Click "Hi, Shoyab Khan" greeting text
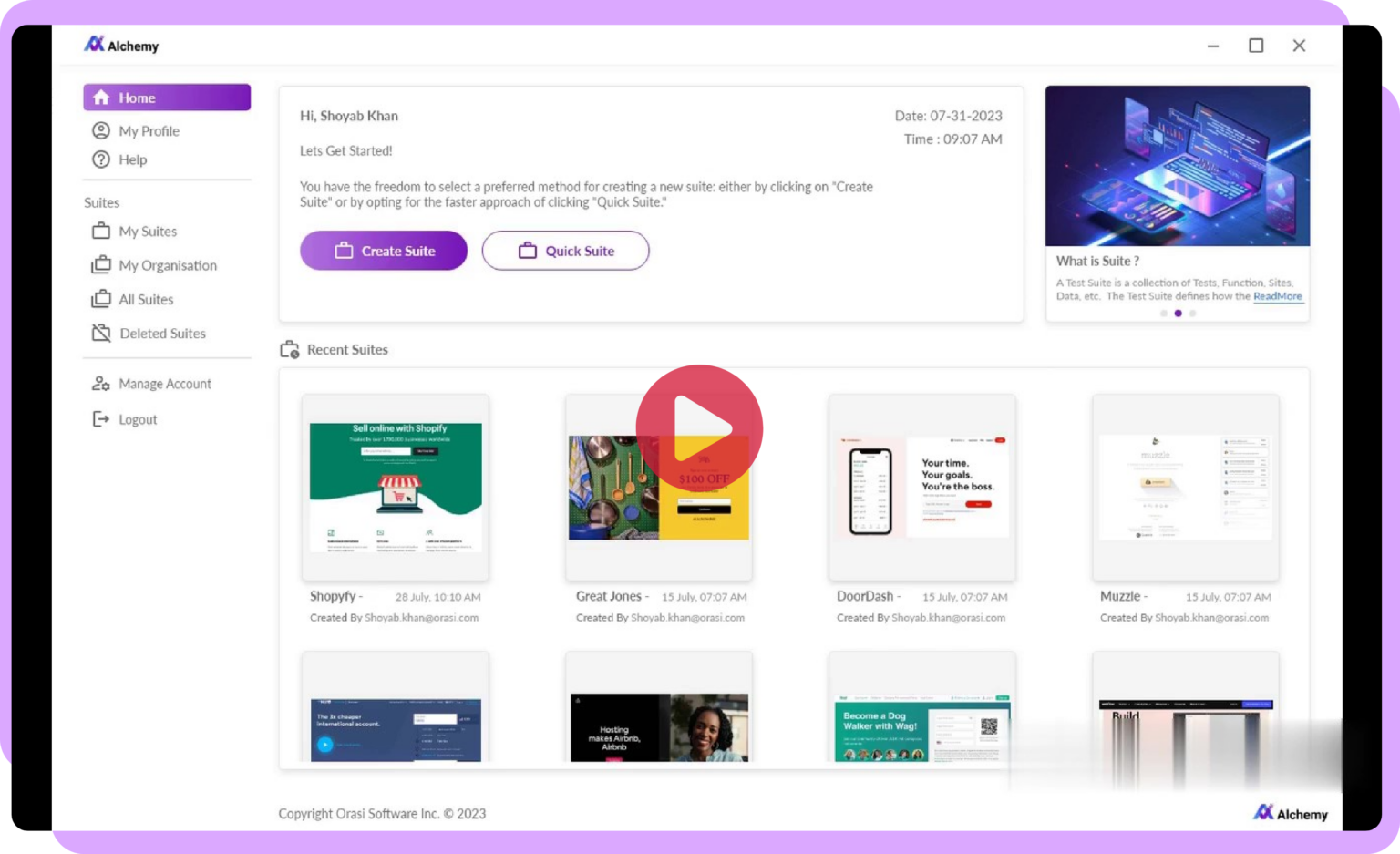Viewport: 1400px width, 854px height. (349, 116)
